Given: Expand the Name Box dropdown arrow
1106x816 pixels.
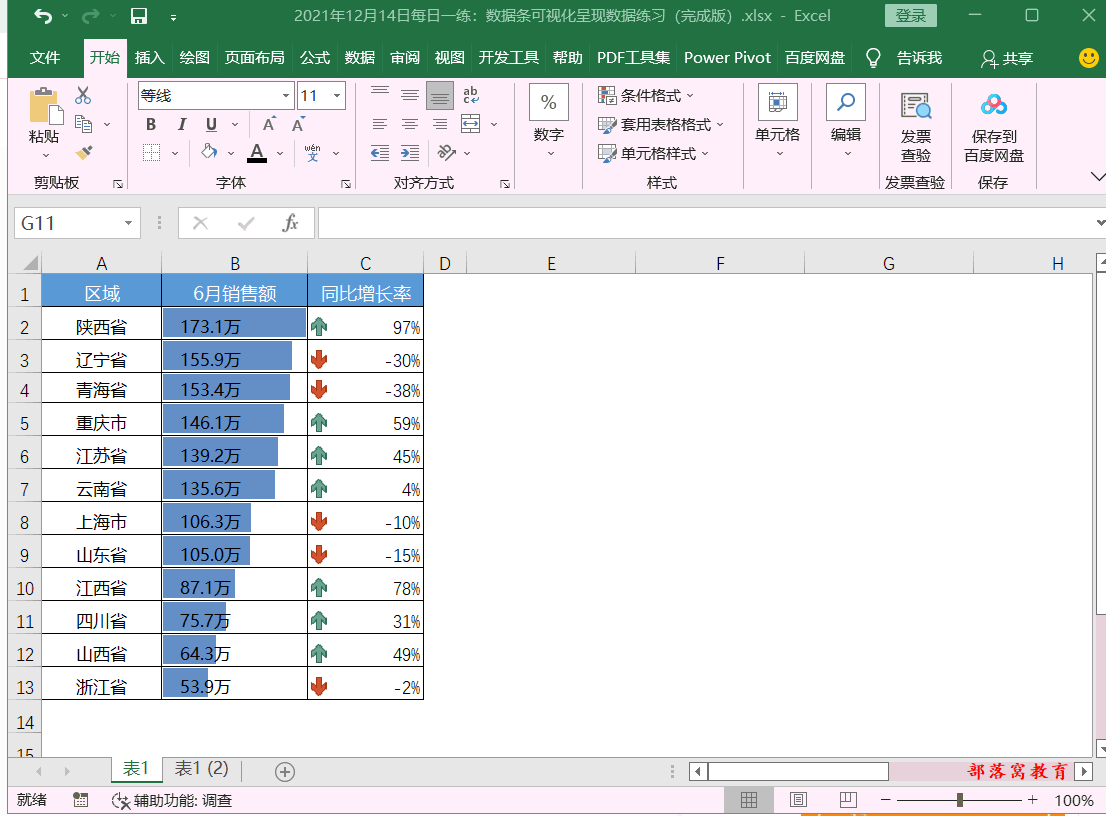Looking at the screenshot, I should (x=128, y=223).
